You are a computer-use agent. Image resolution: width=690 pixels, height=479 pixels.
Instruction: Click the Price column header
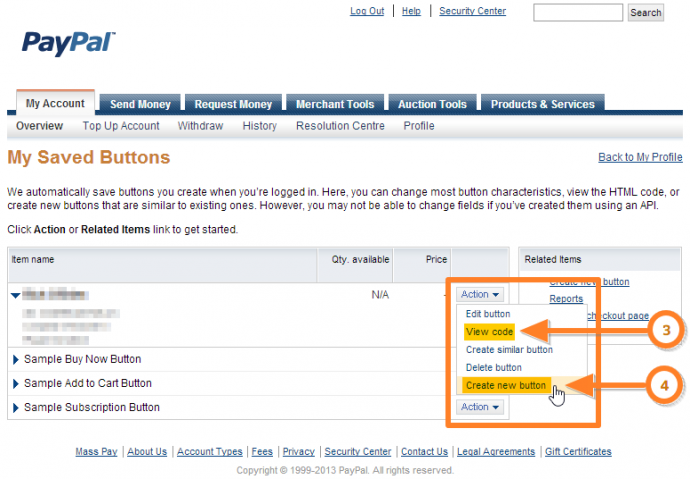422,264
